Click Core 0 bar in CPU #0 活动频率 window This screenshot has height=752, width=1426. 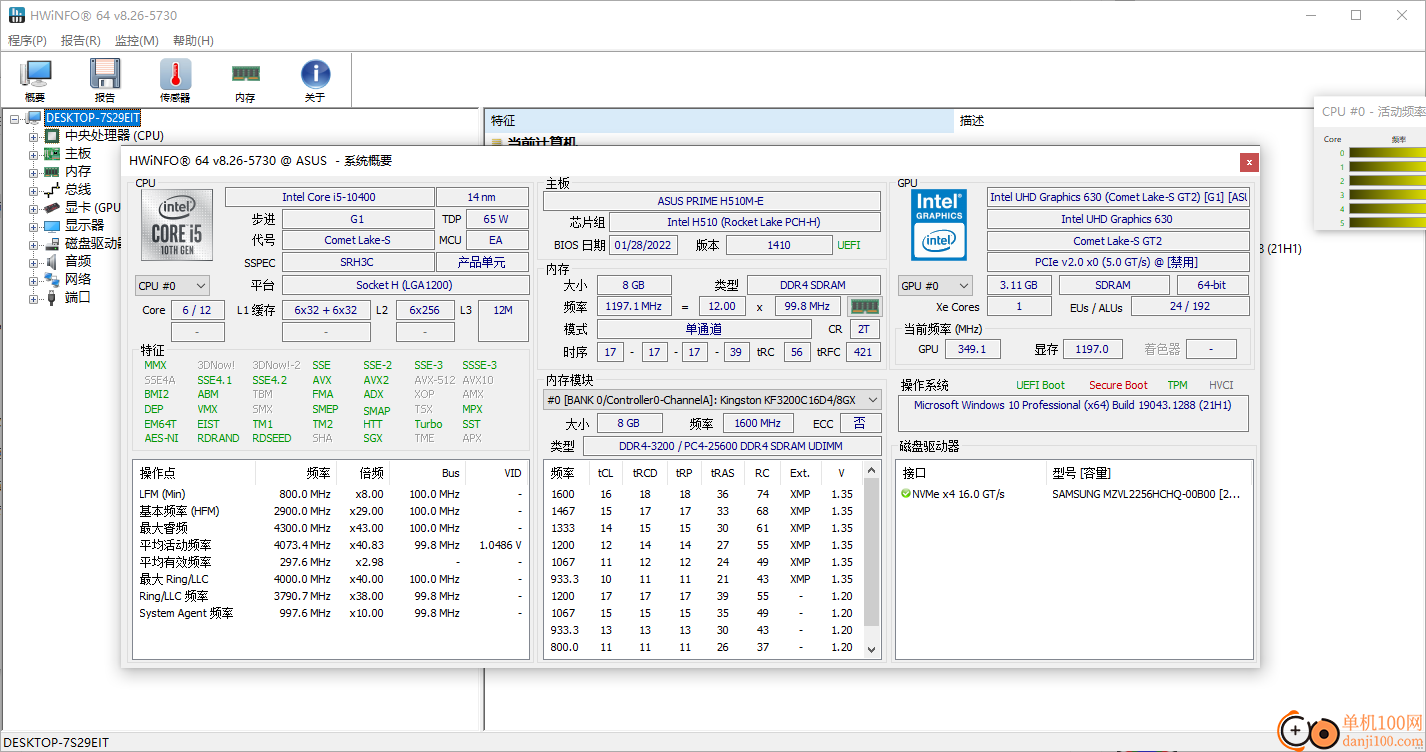point(1387,153)
